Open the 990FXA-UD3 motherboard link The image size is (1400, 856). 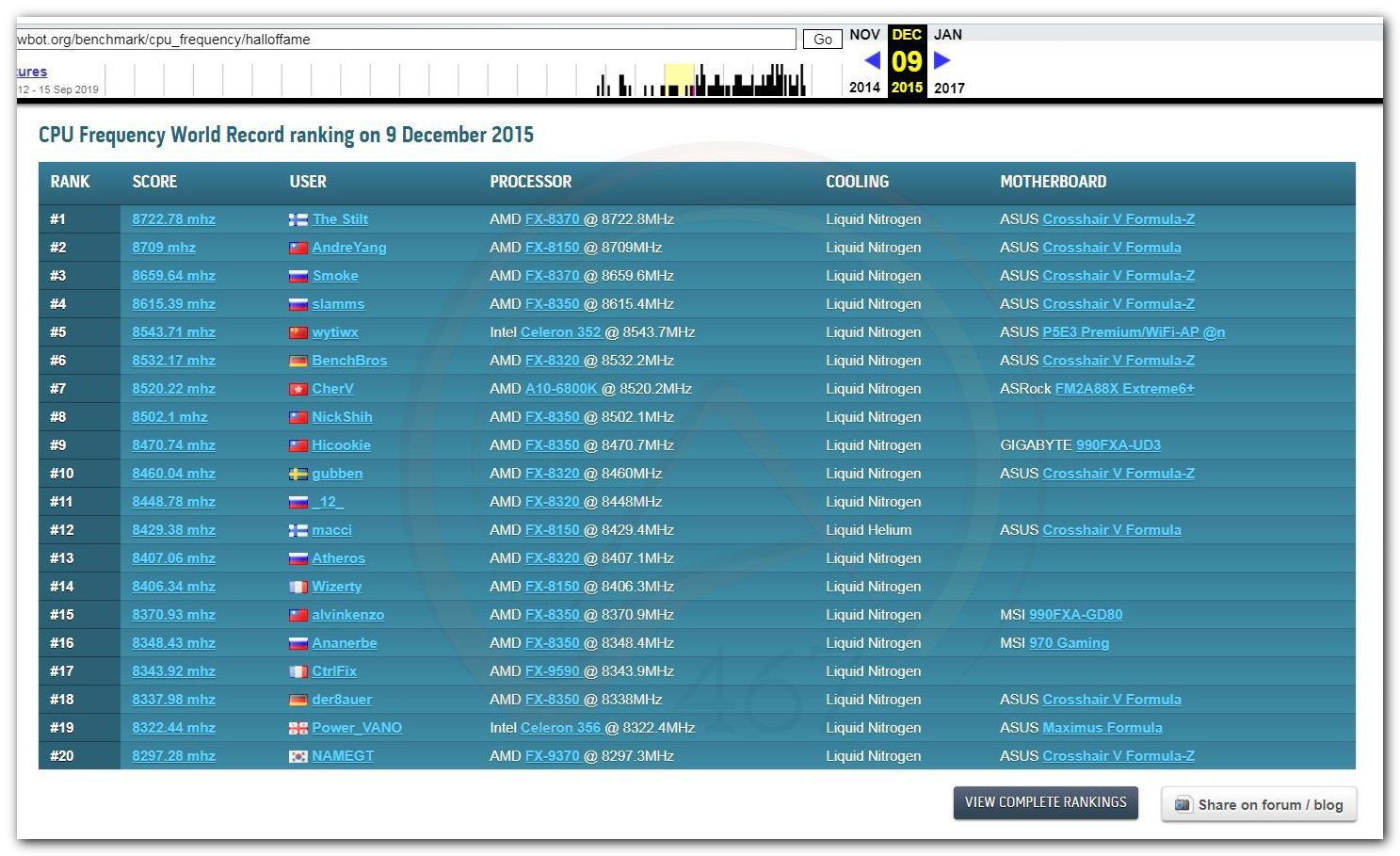coord(1118,445)
